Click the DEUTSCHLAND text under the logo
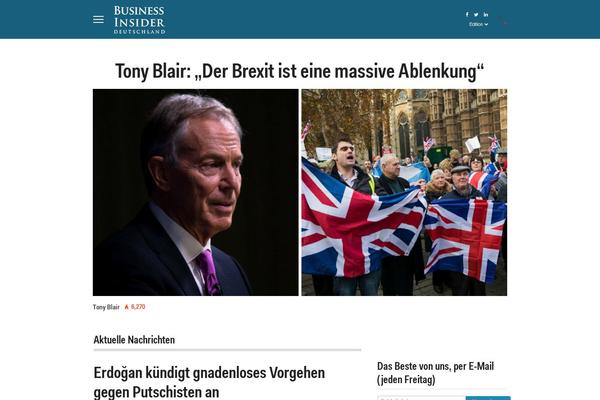Screen dimensions: 600x400 (x=139, y=32)
